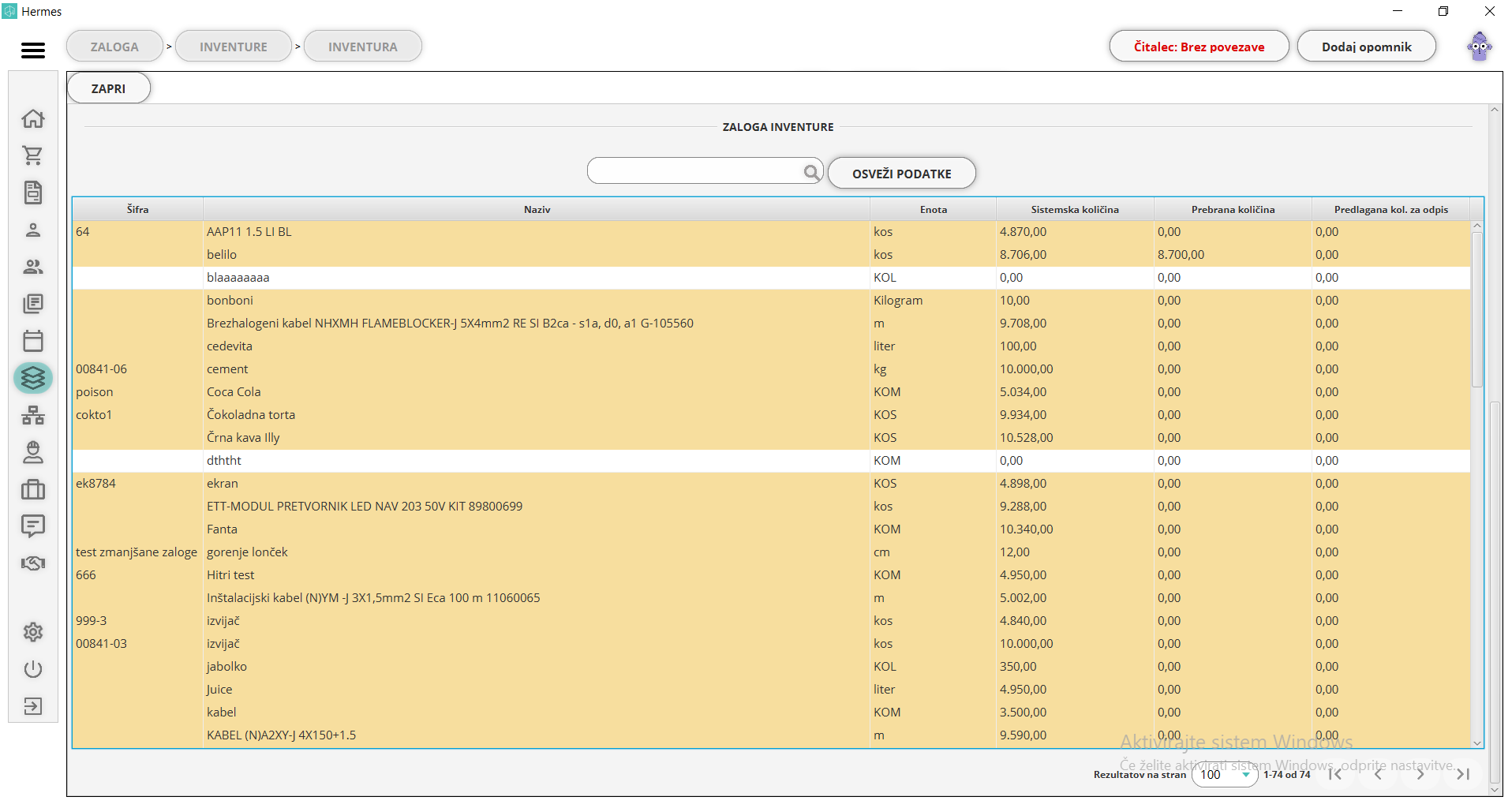This screenshot has width=1512, height=808.
Task: Select the ETT-MODUL PRETVORNIK LED row
Action: point(772,507)
